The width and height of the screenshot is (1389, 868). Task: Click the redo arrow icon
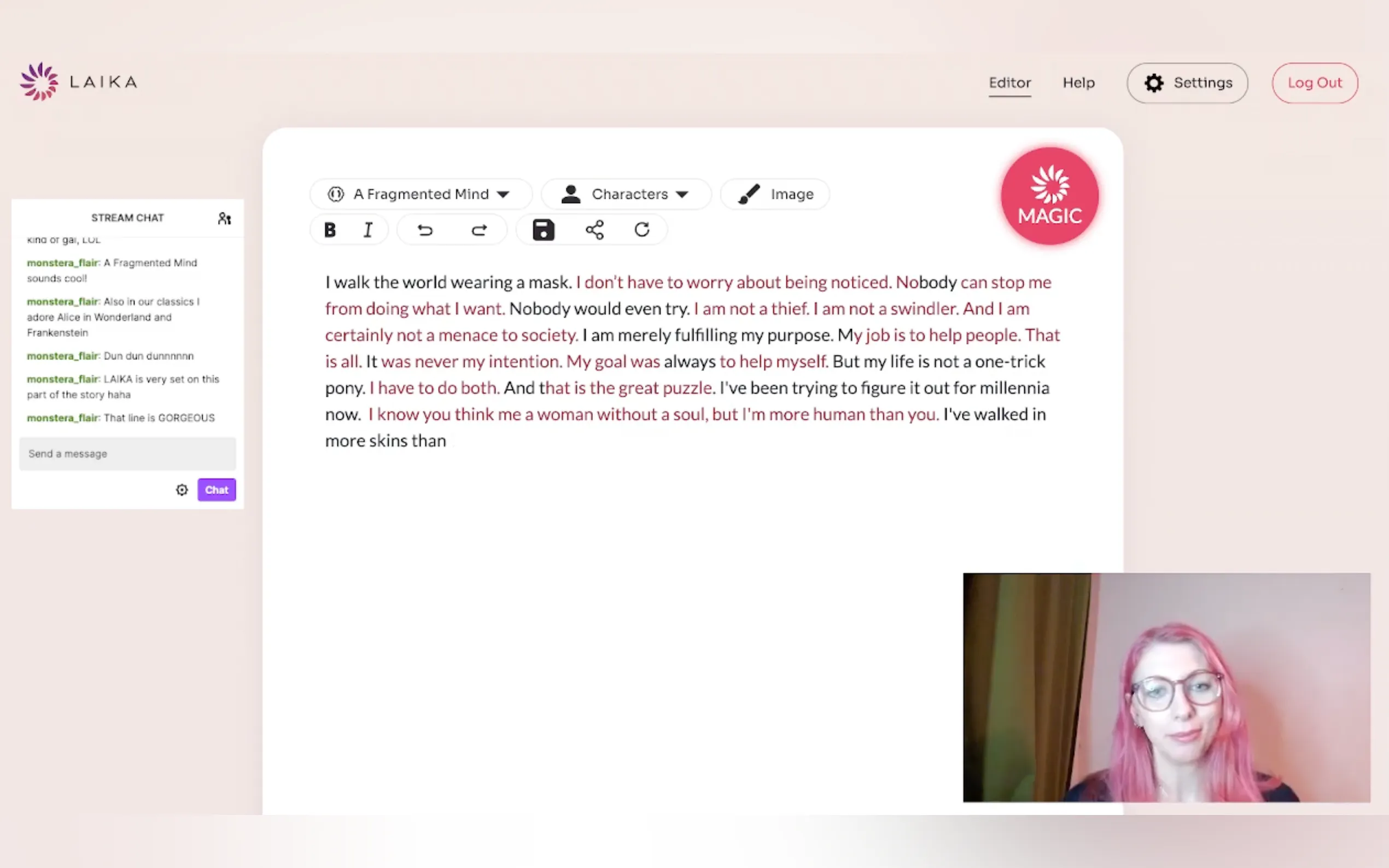click(479, 230)
